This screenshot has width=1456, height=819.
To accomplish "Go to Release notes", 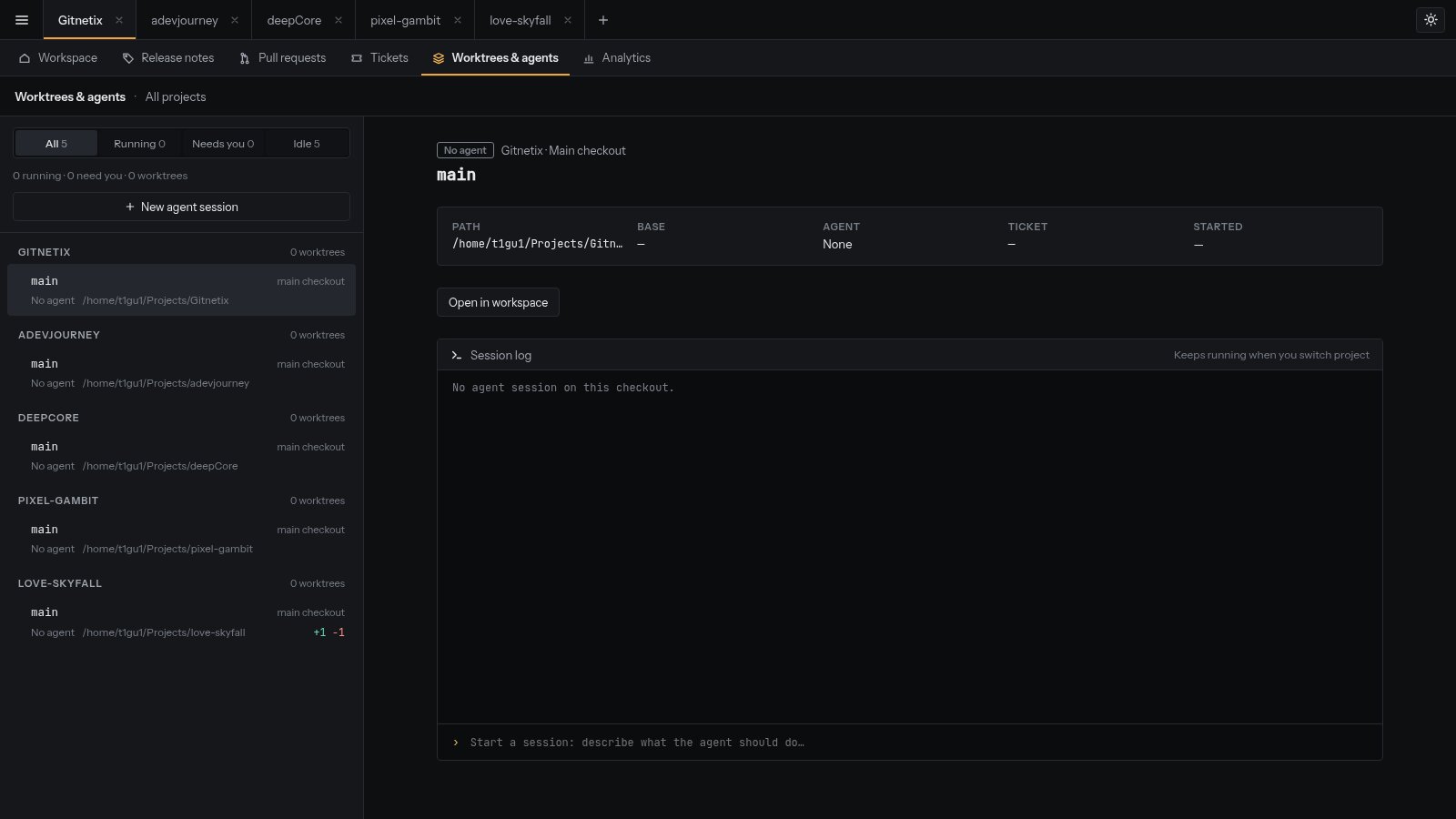I will [168, 58].
